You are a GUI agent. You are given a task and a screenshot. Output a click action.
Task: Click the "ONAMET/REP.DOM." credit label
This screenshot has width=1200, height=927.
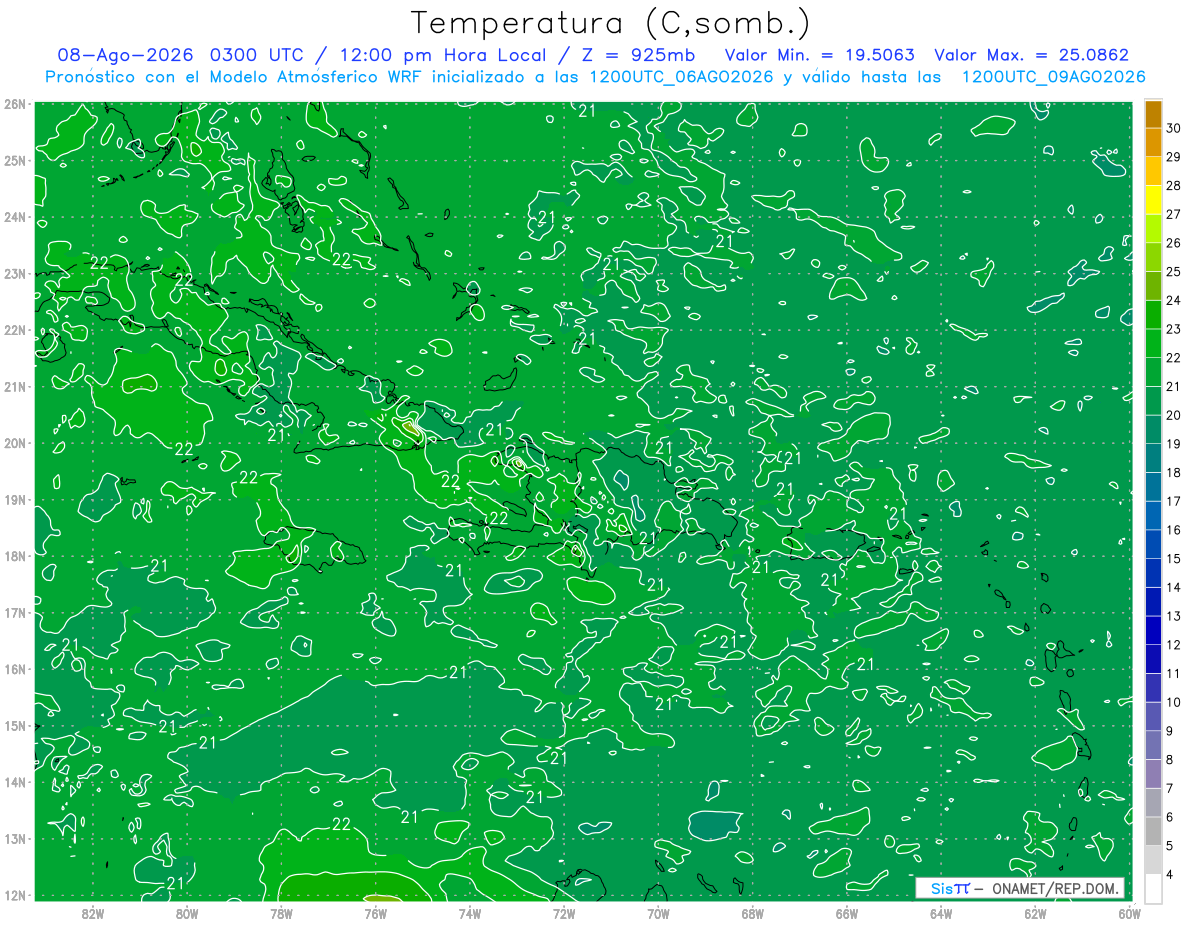1054,888
